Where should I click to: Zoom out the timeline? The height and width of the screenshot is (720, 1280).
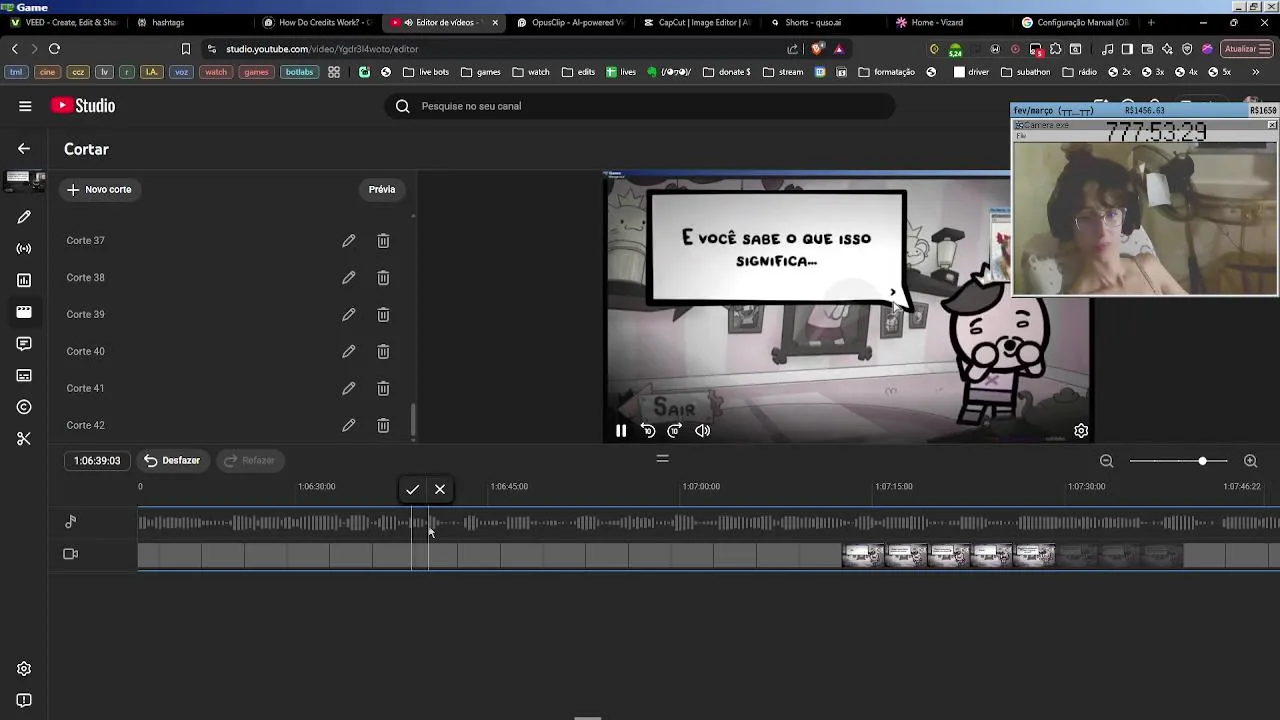click(1106, 461)
